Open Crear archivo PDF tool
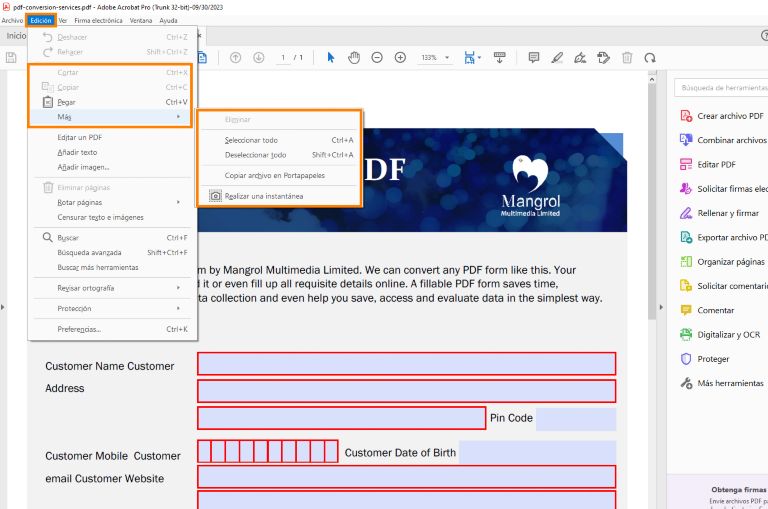The height and width of the screenshot is (509, 768). click(x=722, y=116)
